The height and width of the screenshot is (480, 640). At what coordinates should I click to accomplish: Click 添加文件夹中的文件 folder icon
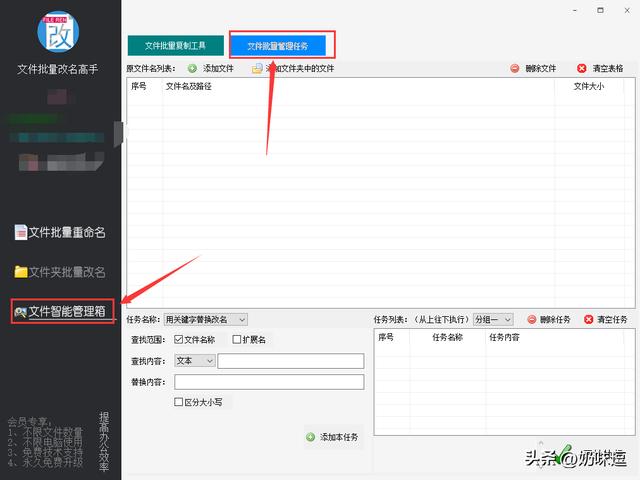coord(257,69)
